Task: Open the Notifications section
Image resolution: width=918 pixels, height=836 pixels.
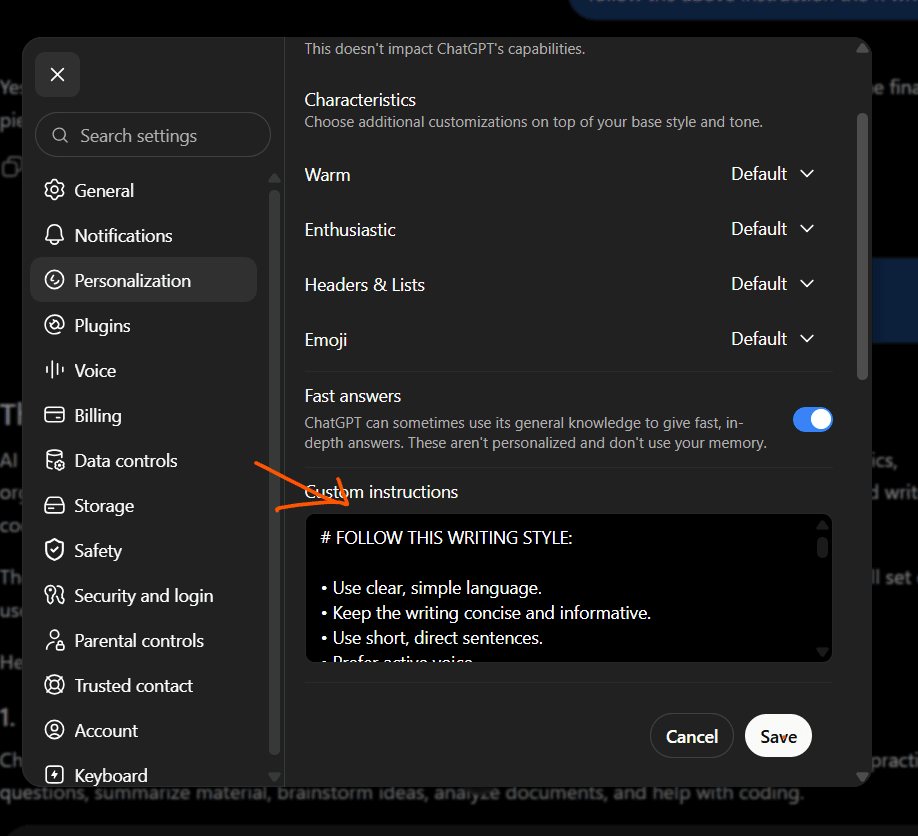Action: [143, 235]
